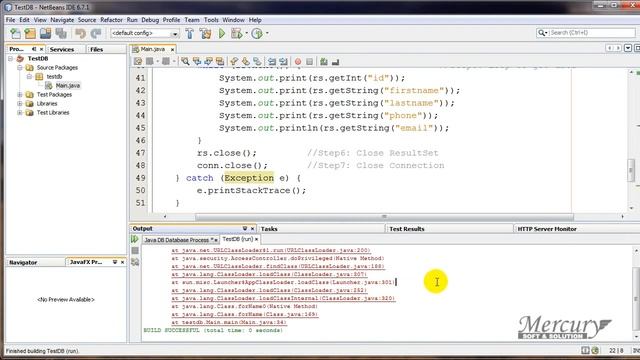Close the TestDB (run) output tab
This screenshot has width=640, height=360.
[x=256, y=239]
